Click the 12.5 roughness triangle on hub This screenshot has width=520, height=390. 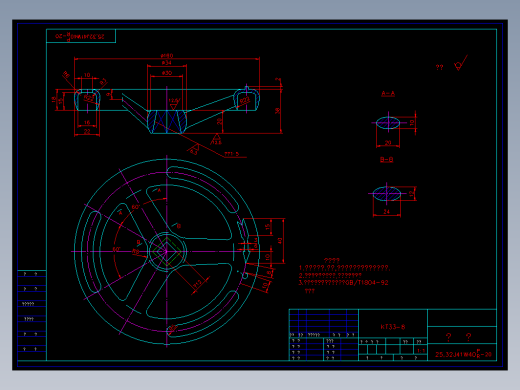(x=174, y=104)
